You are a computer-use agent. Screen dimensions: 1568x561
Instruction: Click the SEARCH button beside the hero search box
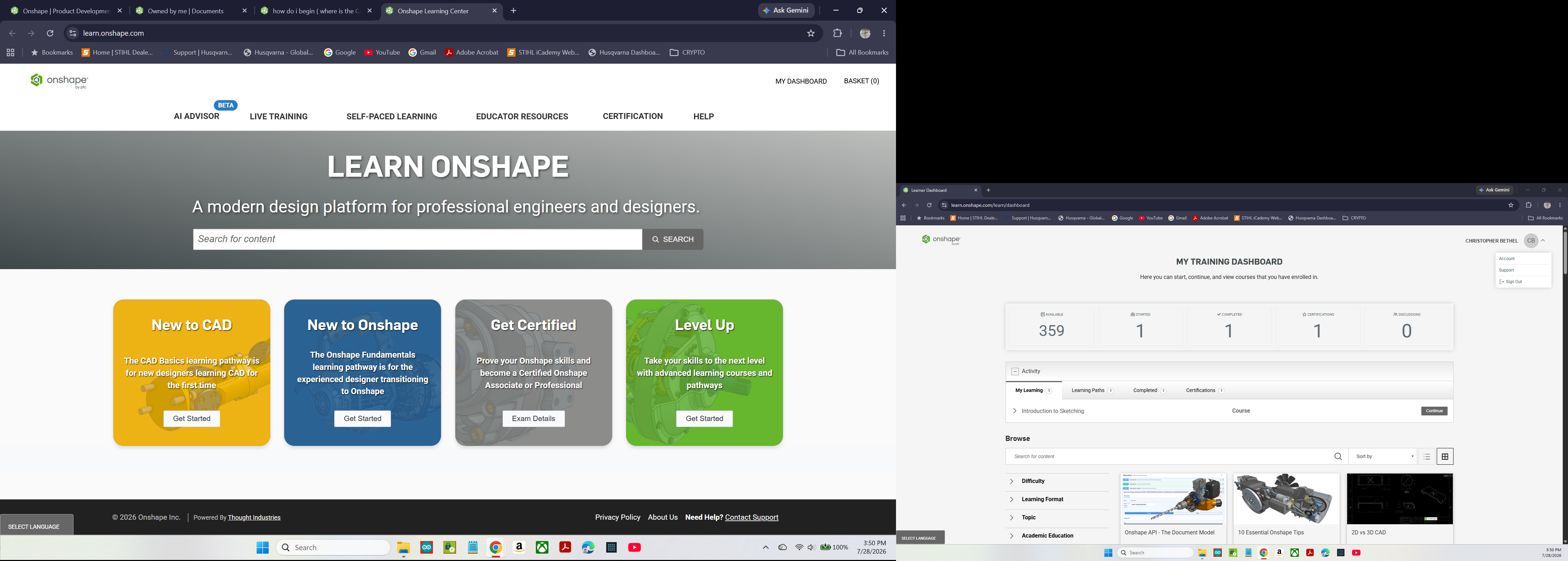pos(673,240)
